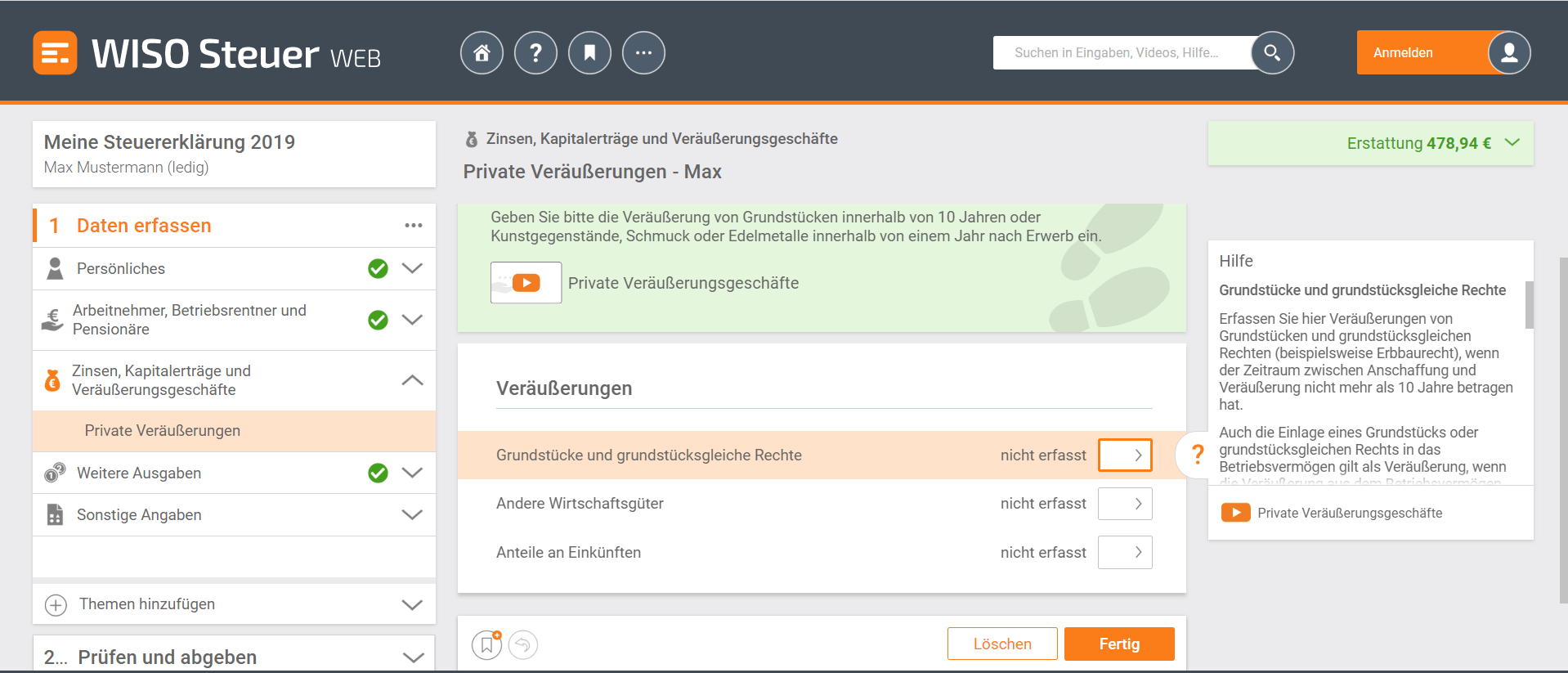Click the money bag icon in sidebar
Image resolution: width=1568 pixels, height=673 pixels.
(52, 380)
